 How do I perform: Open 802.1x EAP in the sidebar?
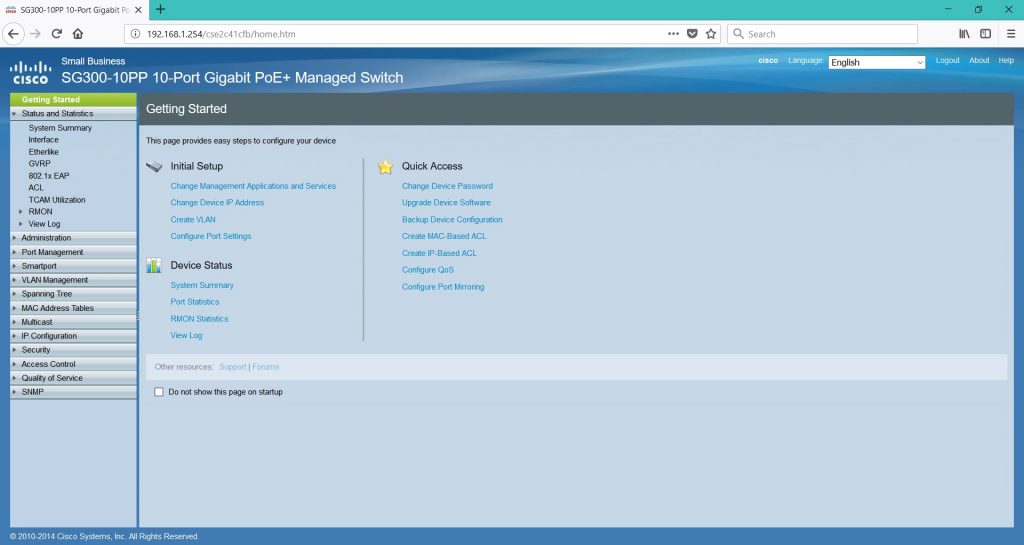[x=48, y=176]
